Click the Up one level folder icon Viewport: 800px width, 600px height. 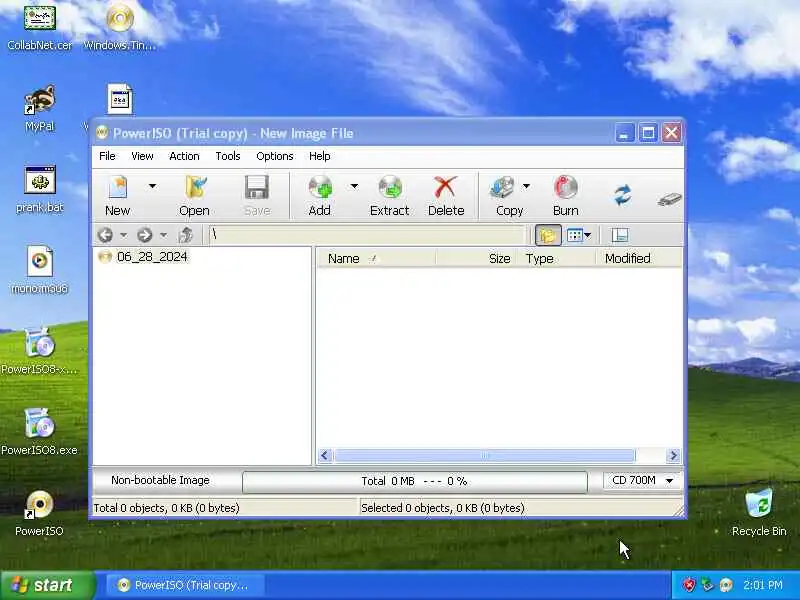point(186,235)
